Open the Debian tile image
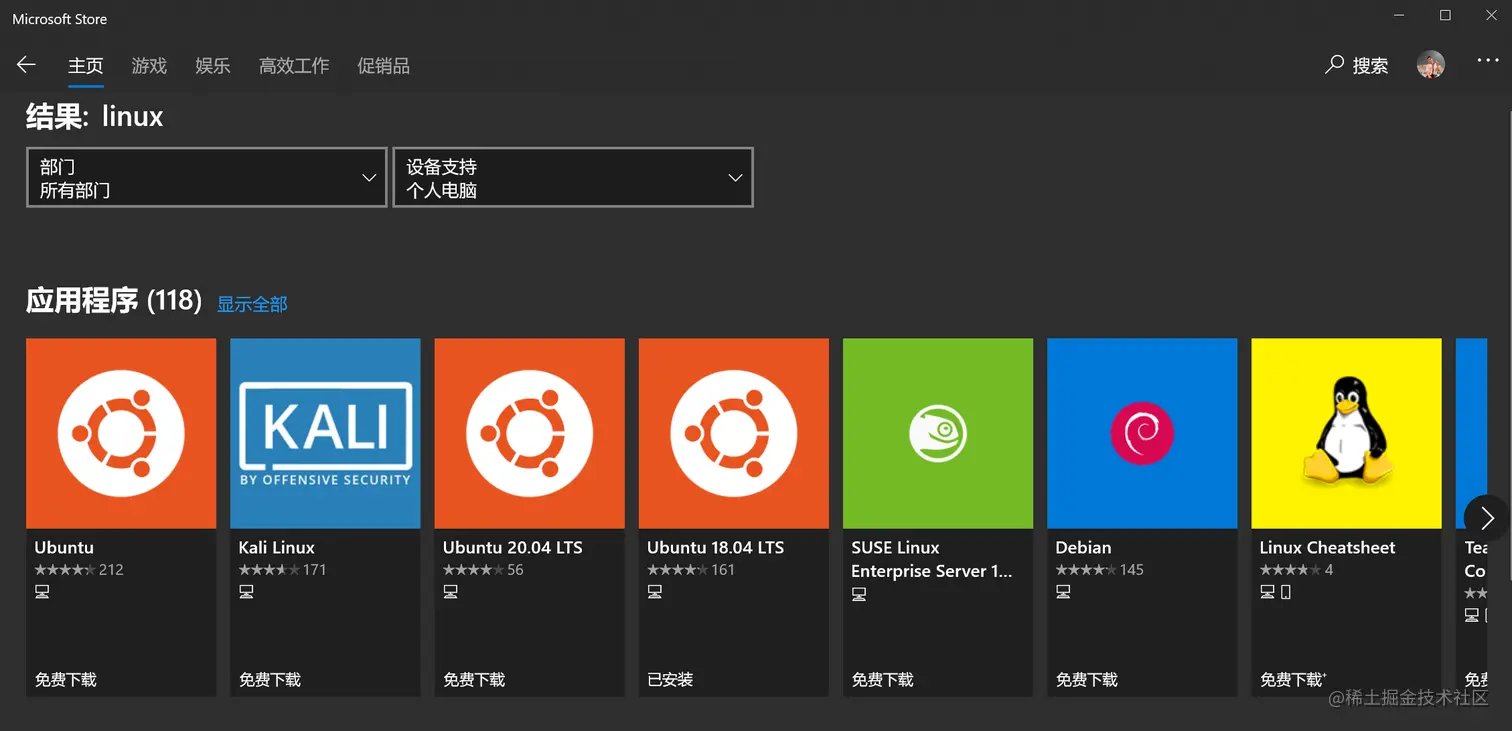1512x731 pixels. pos(1142,433)
